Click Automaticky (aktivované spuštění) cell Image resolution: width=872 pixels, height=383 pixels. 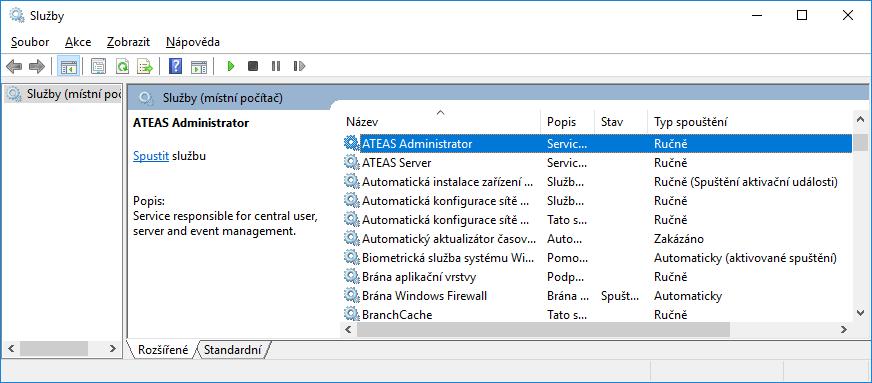745,258
